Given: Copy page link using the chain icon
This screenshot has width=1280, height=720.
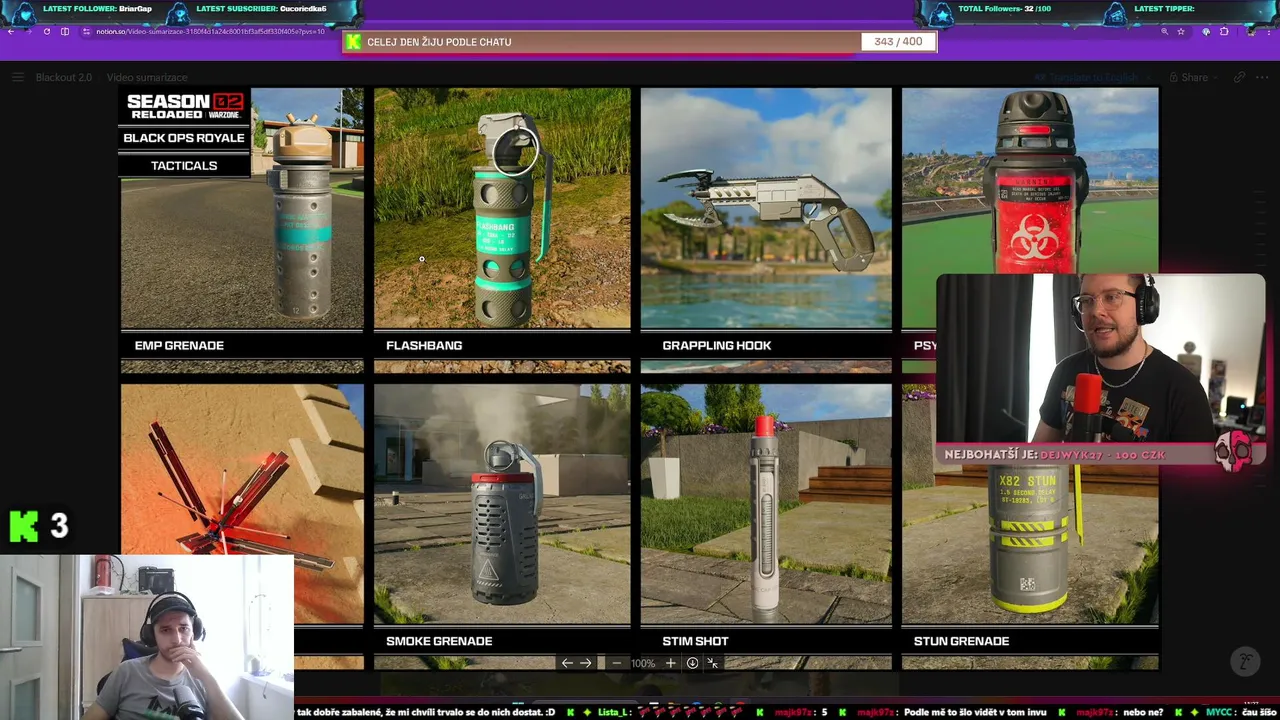Looking at the screenshot, I should tap(1239, 77).
